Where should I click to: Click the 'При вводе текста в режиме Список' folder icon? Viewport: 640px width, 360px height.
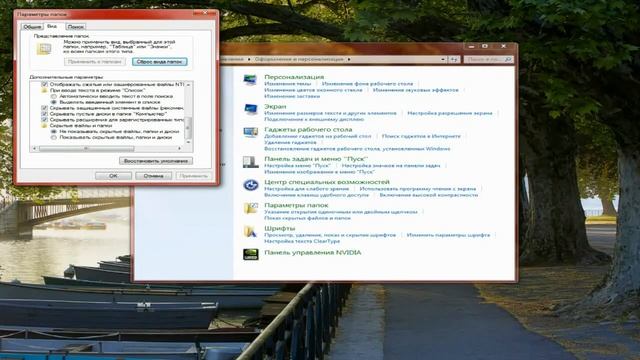click(x=44, y=90)
